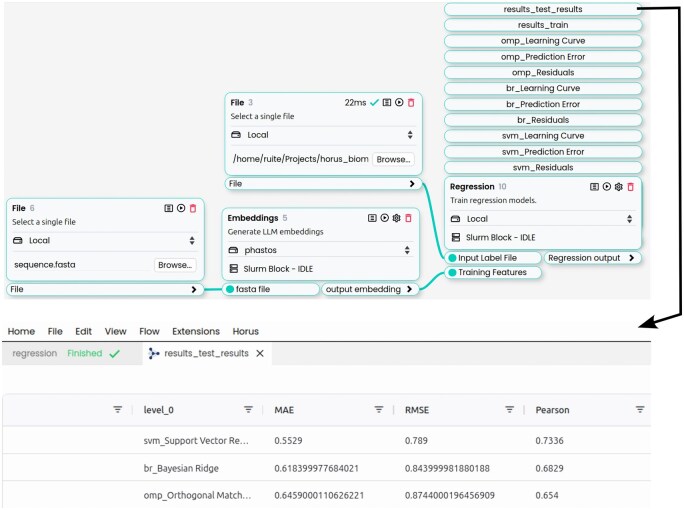Switch to the regression tab
This screenshot has width=684, height=510.
(x=35, y=353)
